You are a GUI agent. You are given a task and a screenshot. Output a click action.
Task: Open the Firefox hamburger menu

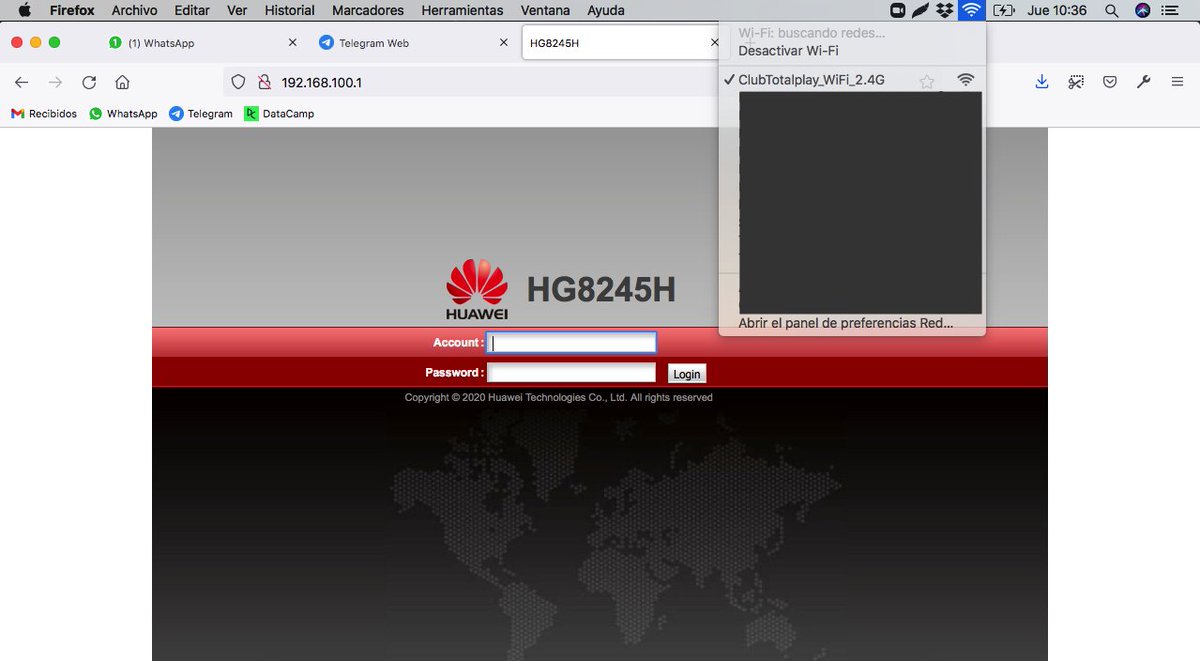click(1178, 82)
